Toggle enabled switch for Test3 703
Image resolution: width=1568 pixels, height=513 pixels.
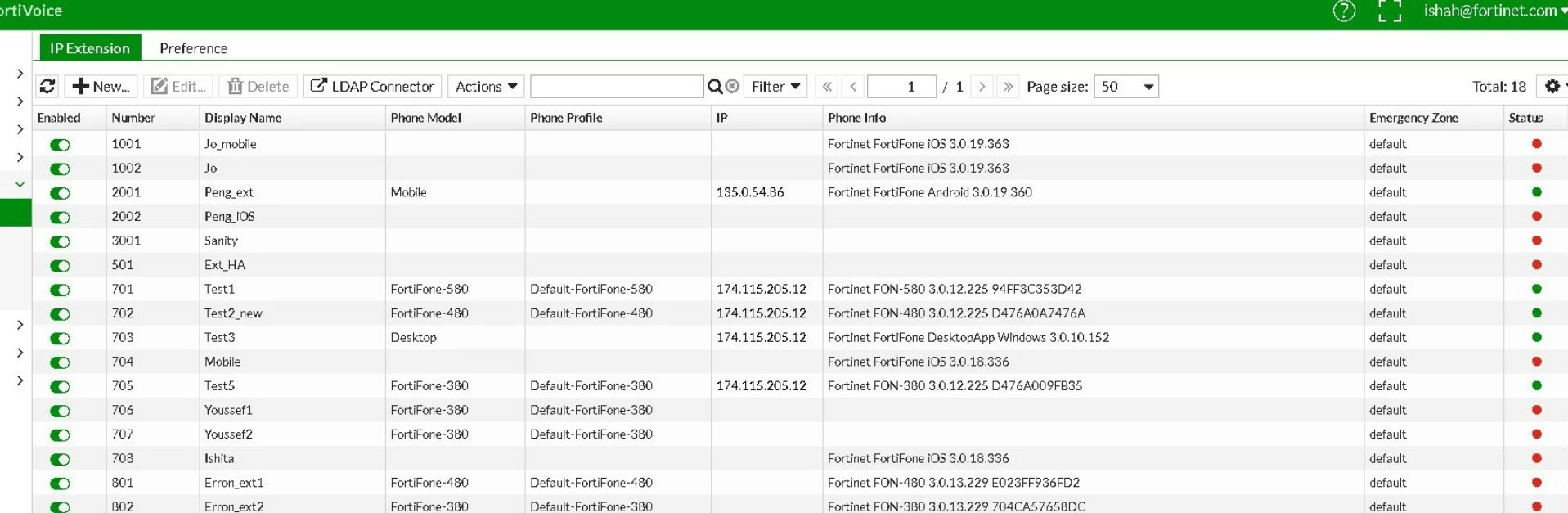(x=60, y=338)
